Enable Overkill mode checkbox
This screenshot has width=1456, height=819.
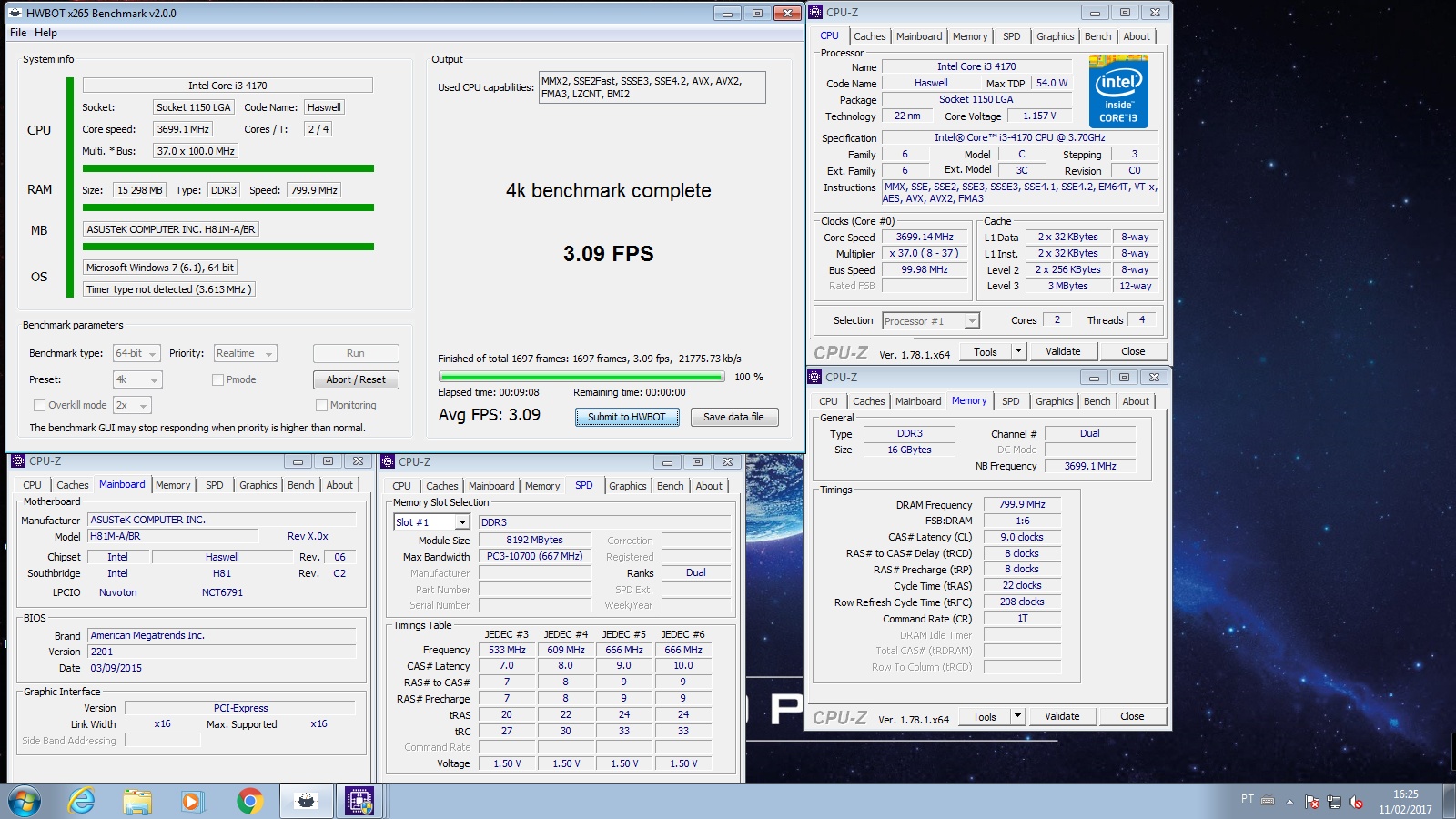coord(39,405)
